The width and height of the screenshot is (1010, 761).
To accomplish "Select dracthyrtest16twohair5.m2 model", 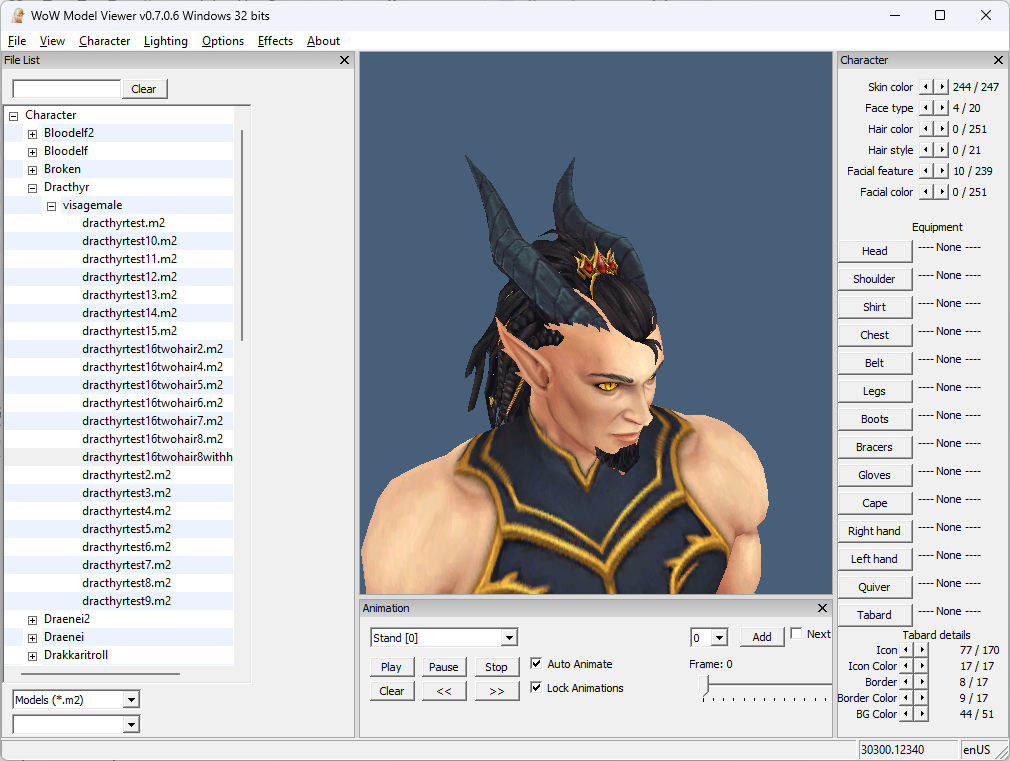I will [x=153, y=385].
